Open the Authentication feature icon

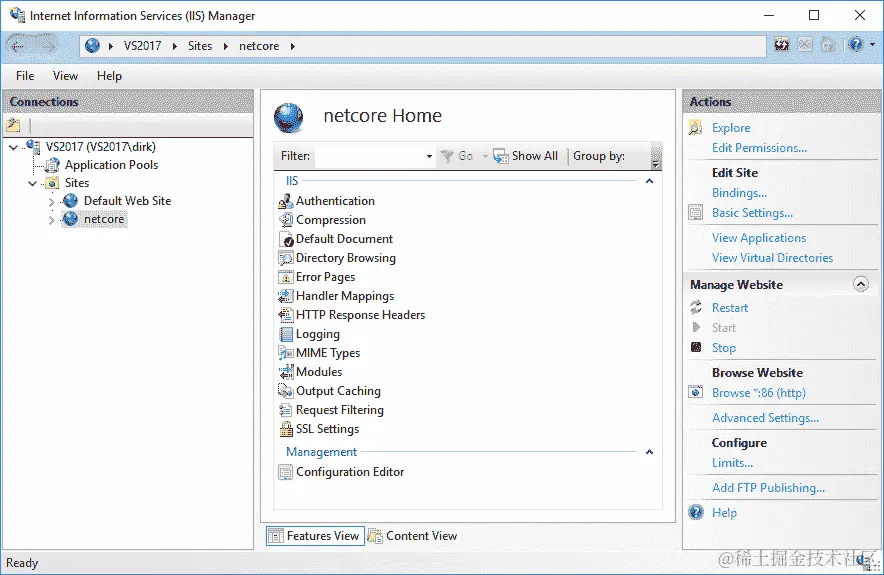(x=286, y=201)
